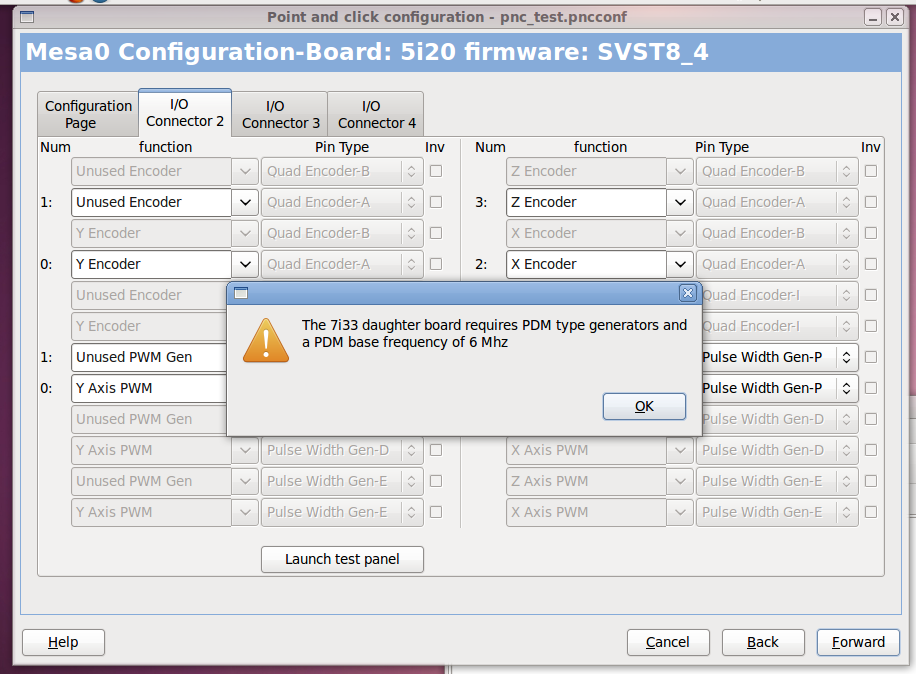
Task: Minimize the Point and click configuration window
Action: point(873,18)
